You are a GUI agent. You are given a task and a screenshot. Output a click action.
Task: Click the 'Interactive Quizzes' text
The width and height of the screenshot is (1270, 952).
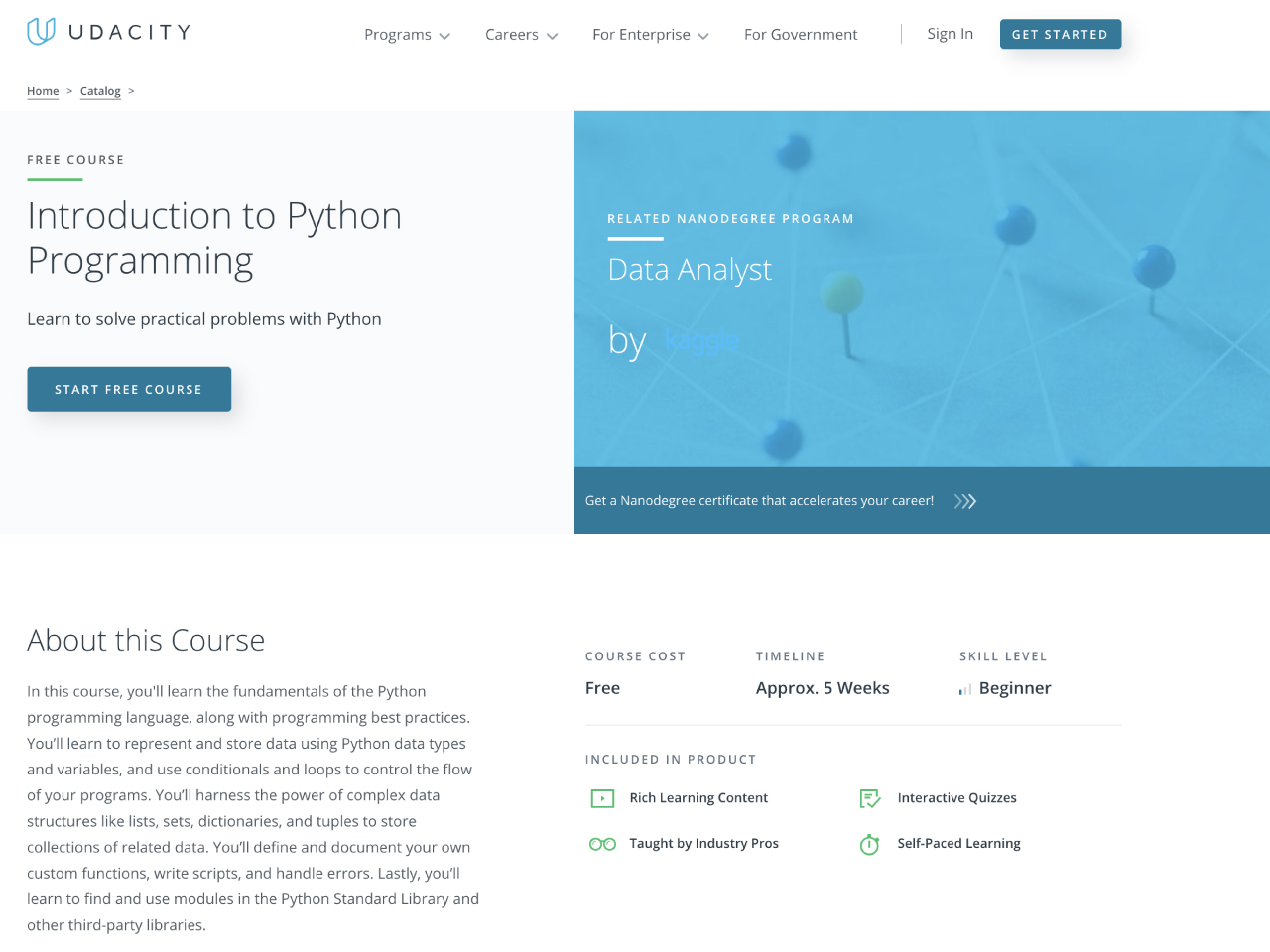click(957, 798)
